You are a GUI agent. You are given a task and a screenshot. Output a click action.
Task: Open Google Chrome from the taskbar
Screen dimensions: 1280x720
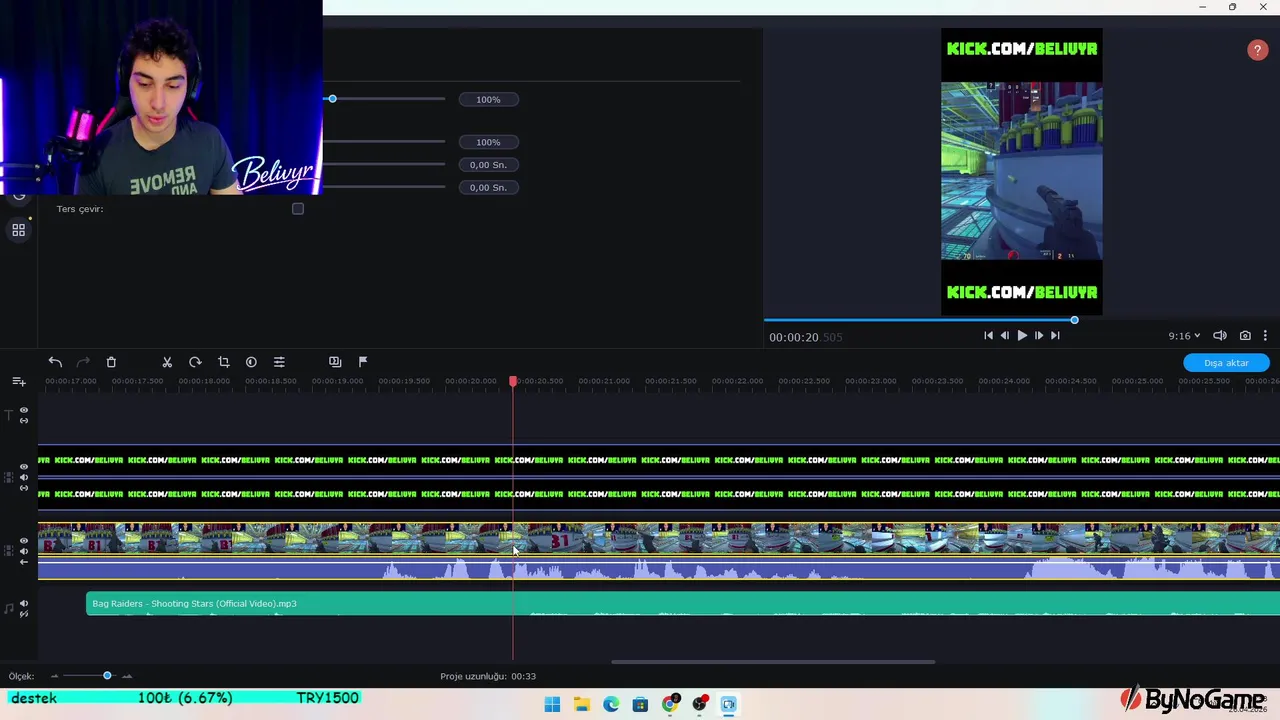[670, 704]
